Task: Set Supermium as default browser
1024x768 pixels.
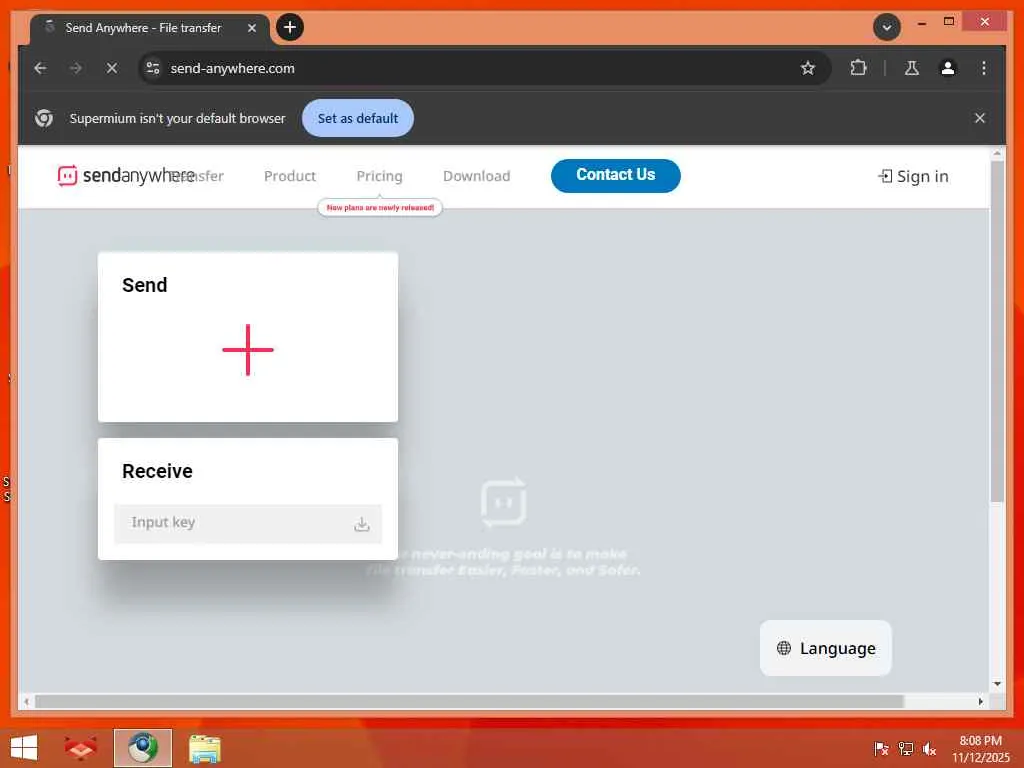Action: [358, 118]
